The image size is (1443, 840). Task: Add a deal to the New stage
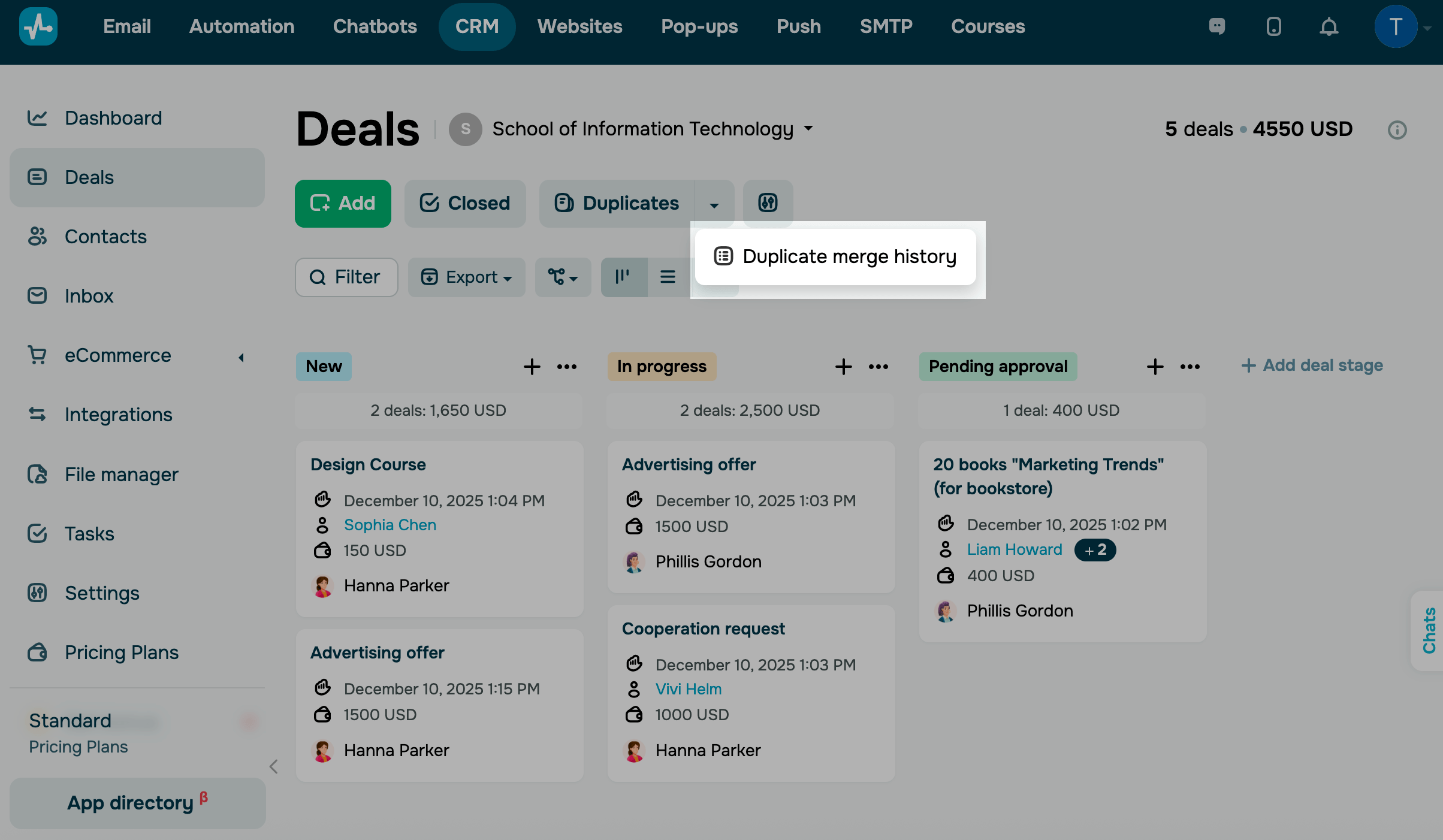point(532,367)
